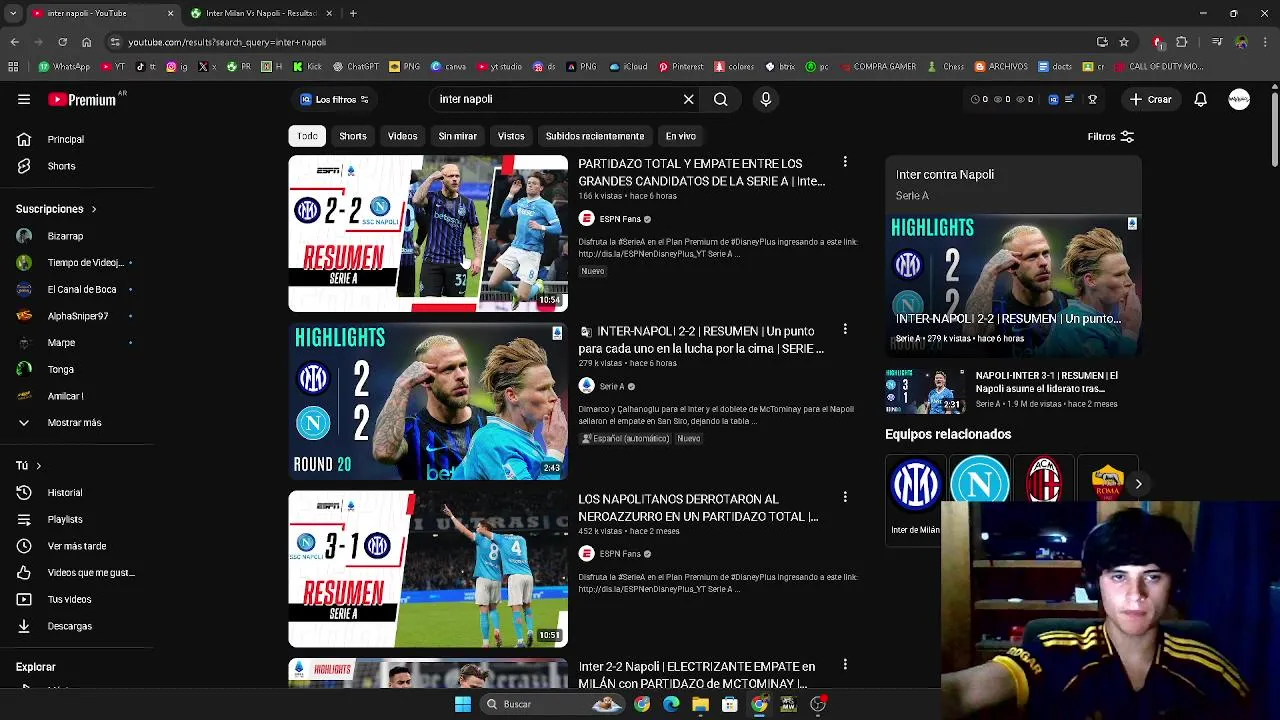This screenshot has height=720, width=1280.
Task: Select the En vivo filter chip
Action: (x=681, y=136)
